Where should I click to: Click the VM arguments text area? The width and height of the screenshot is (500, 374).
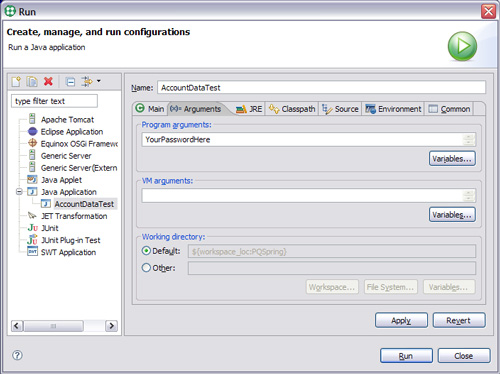point(303,196)
